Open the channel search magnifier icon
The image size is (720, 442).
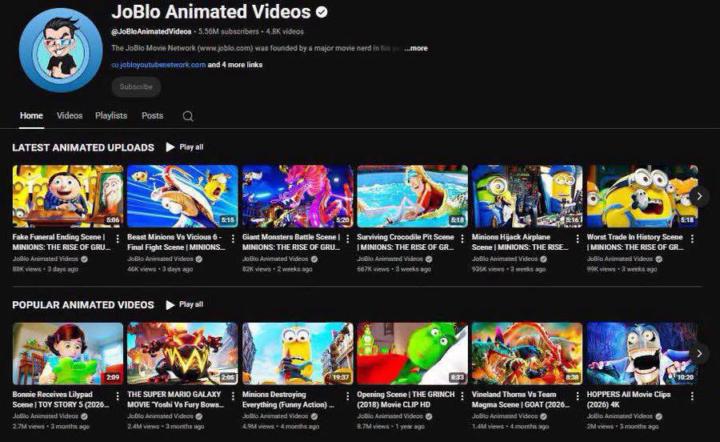coord(188,116)
